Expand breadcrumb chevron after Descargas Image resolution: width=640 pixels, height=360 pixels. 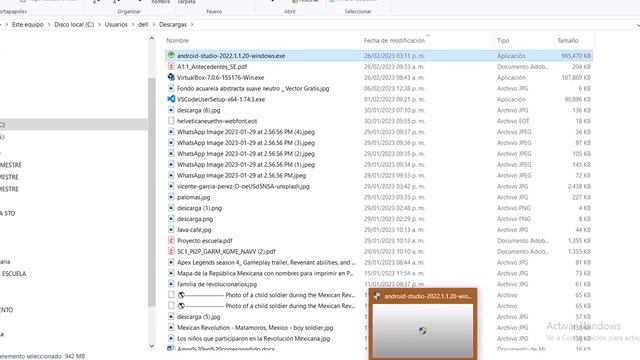(x=192, y=24)
